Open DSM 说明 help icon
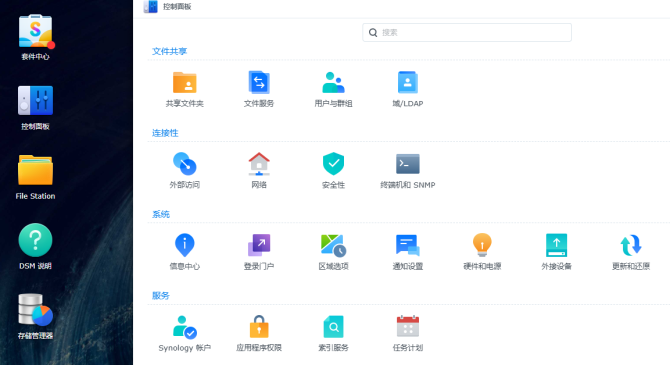Viewport: 670px width, 365px height. point(35,240)
